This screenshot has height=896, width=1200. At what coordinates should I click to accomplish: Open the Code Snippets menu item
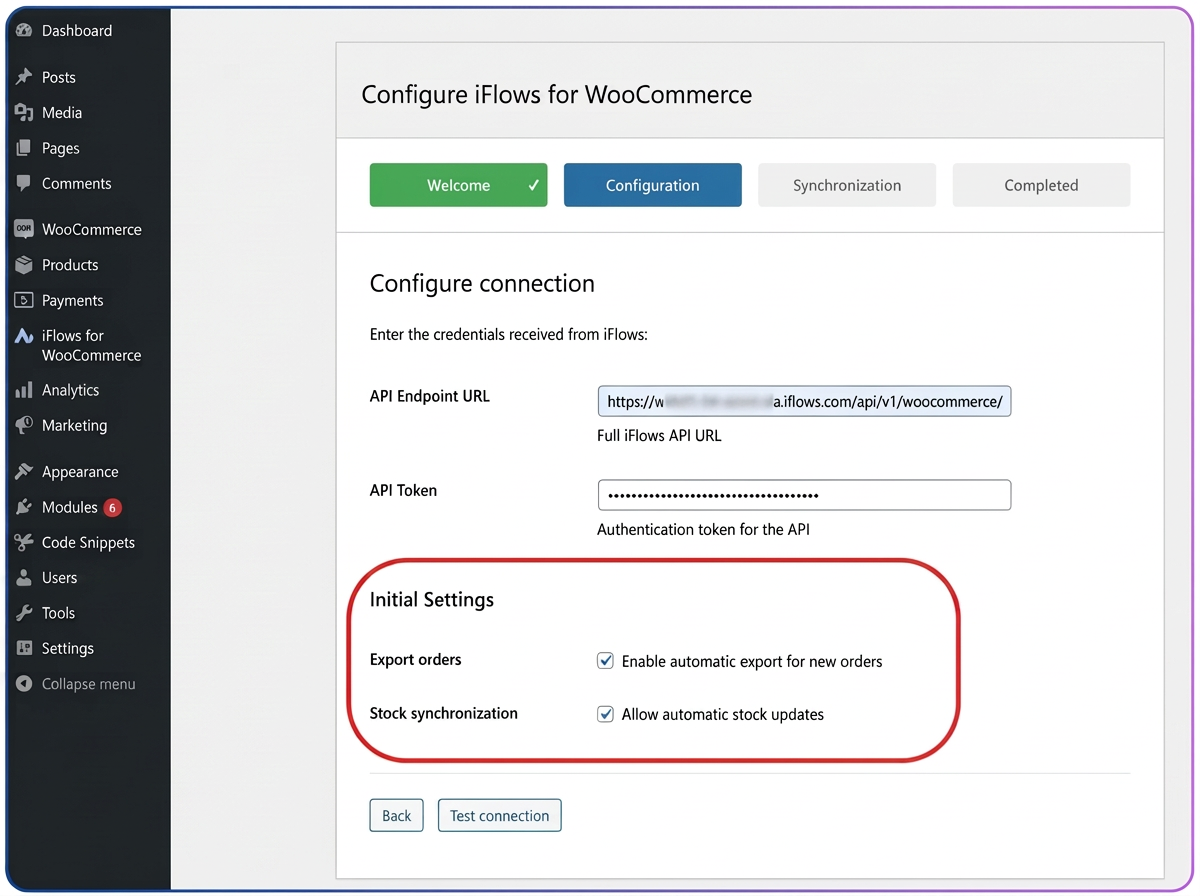(88, 542)
